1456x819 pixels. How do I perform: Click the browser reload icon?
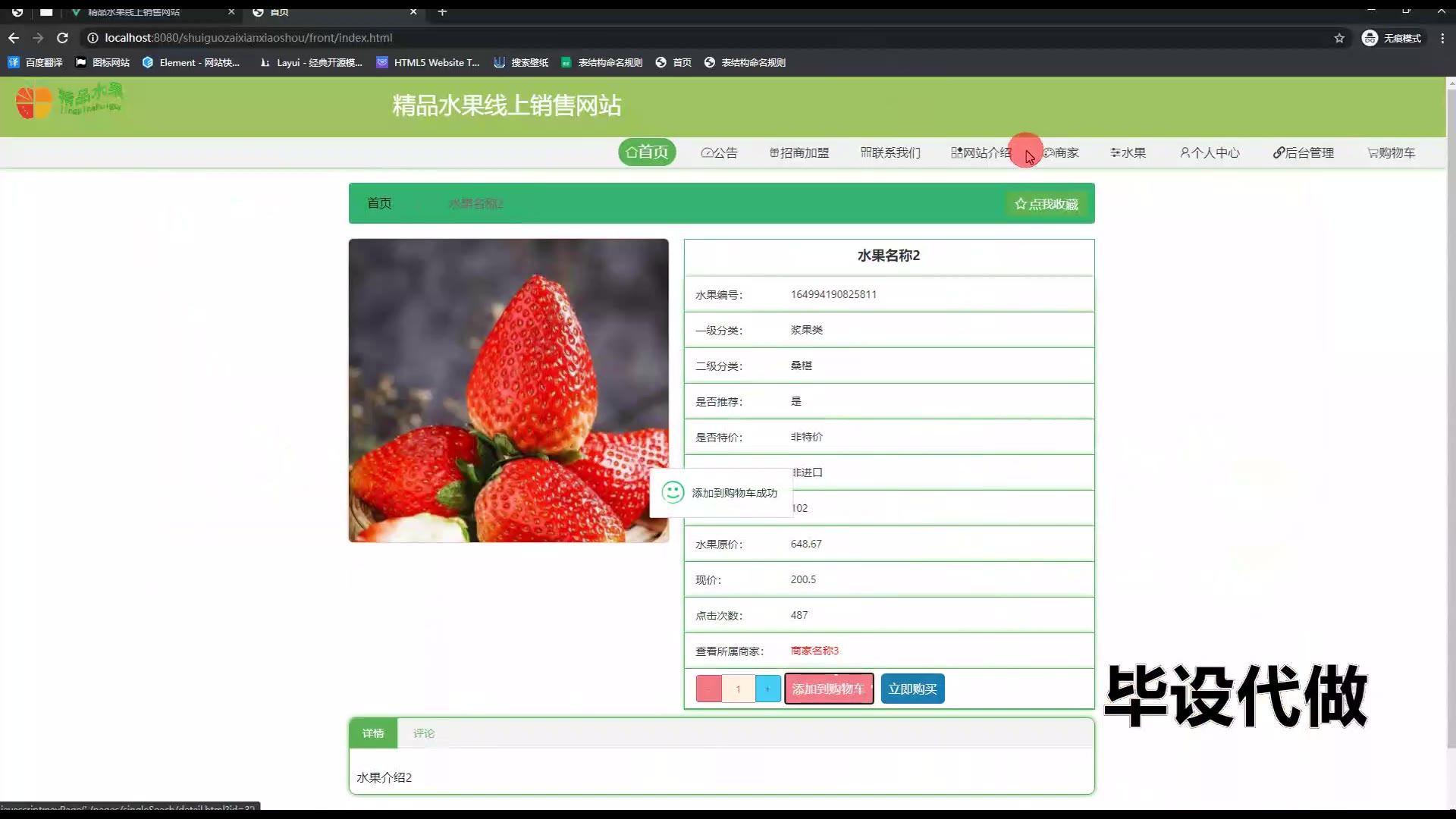coord(63,38)
